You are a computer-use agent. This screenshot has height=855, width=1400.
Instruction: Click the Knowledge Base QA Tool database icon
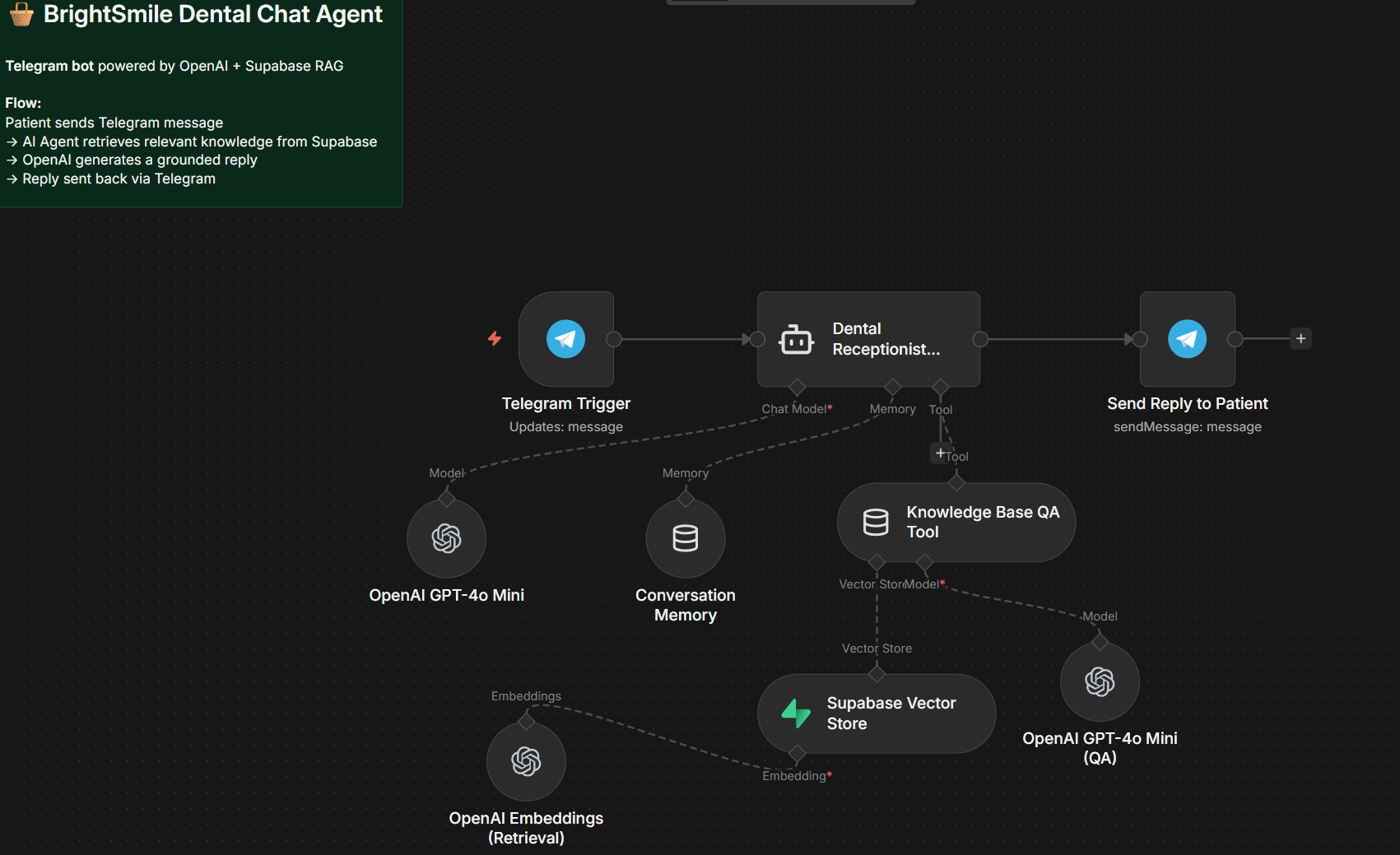[876, 522]
